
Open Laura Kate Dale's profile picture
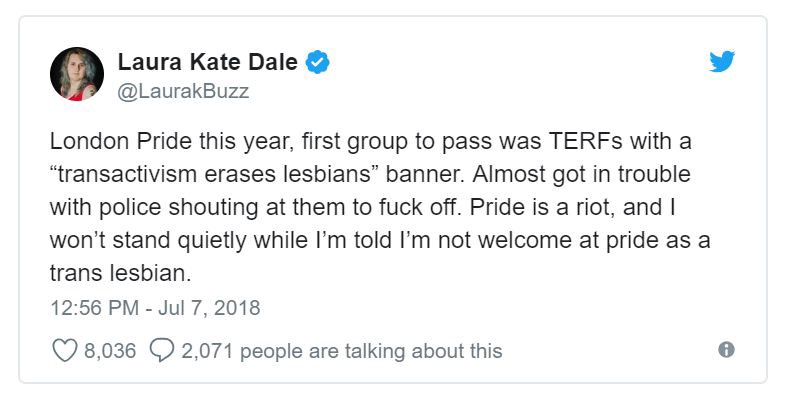point(77,74)
